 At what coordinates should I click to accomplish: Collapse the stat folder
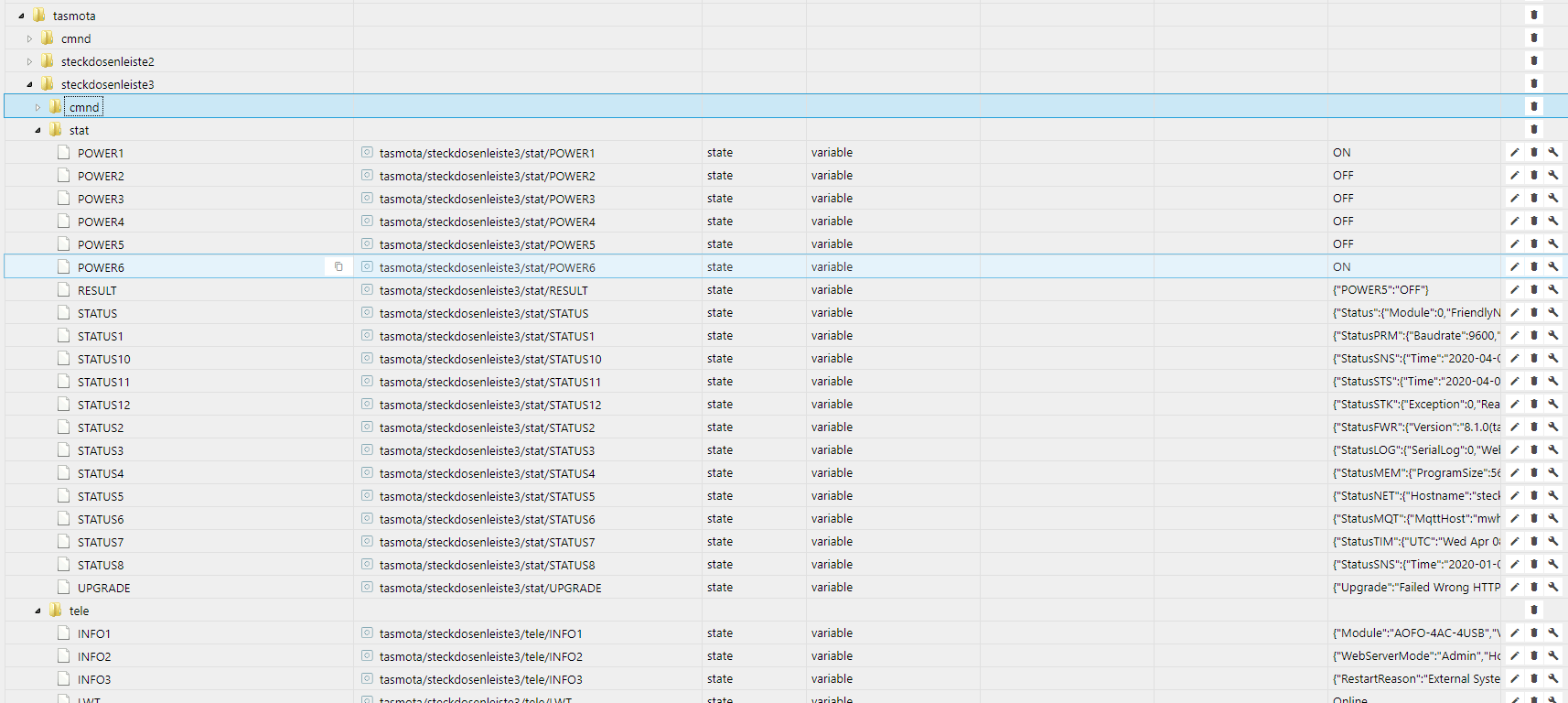point(38,130)
